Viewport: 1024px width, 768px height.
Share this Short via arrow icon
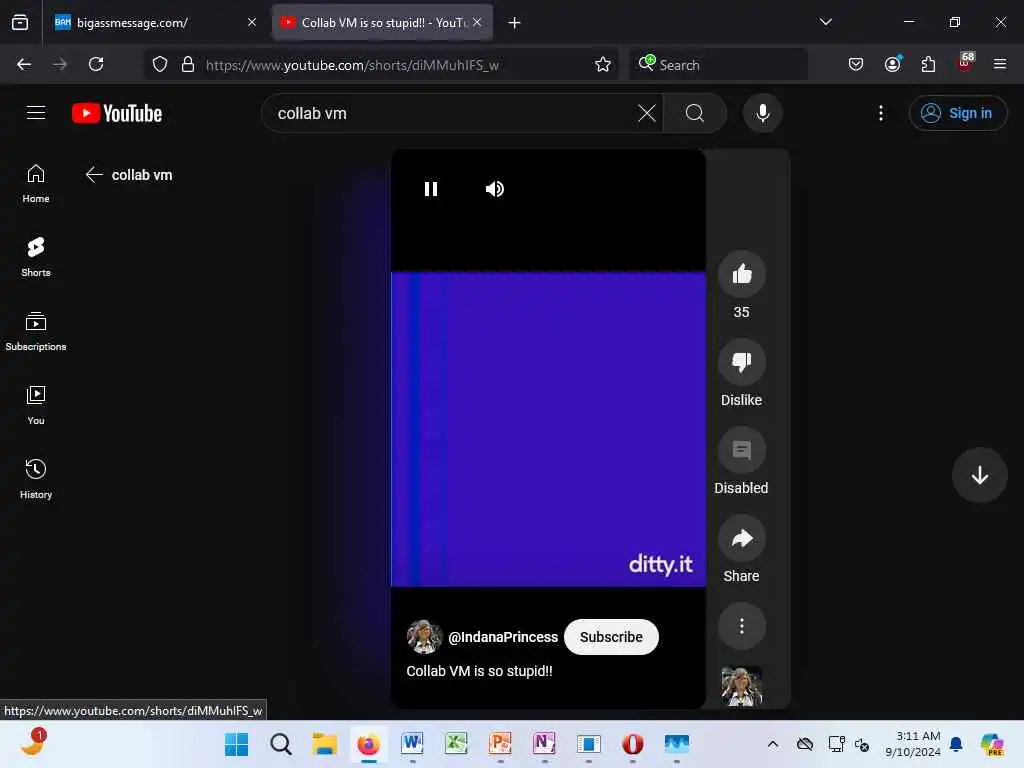click(x=741, y=538)
